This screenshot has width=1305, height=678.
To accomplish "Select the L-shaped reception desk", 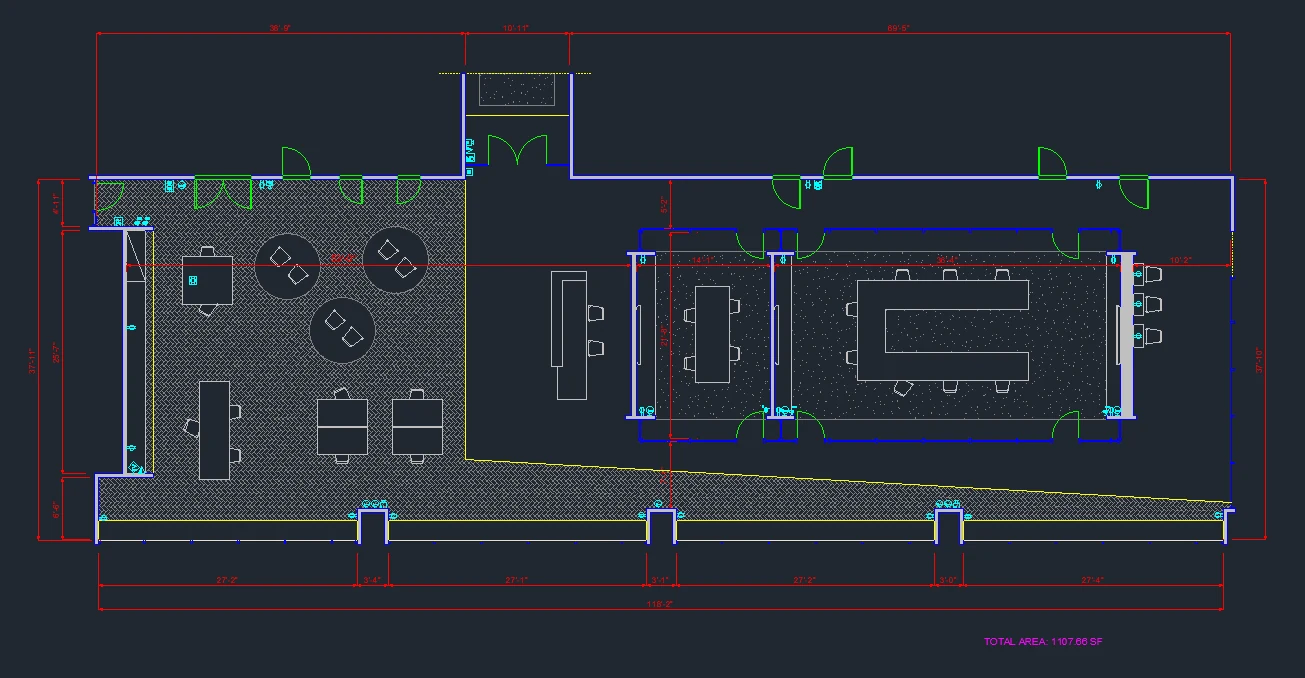I will [x=571, y=334].
